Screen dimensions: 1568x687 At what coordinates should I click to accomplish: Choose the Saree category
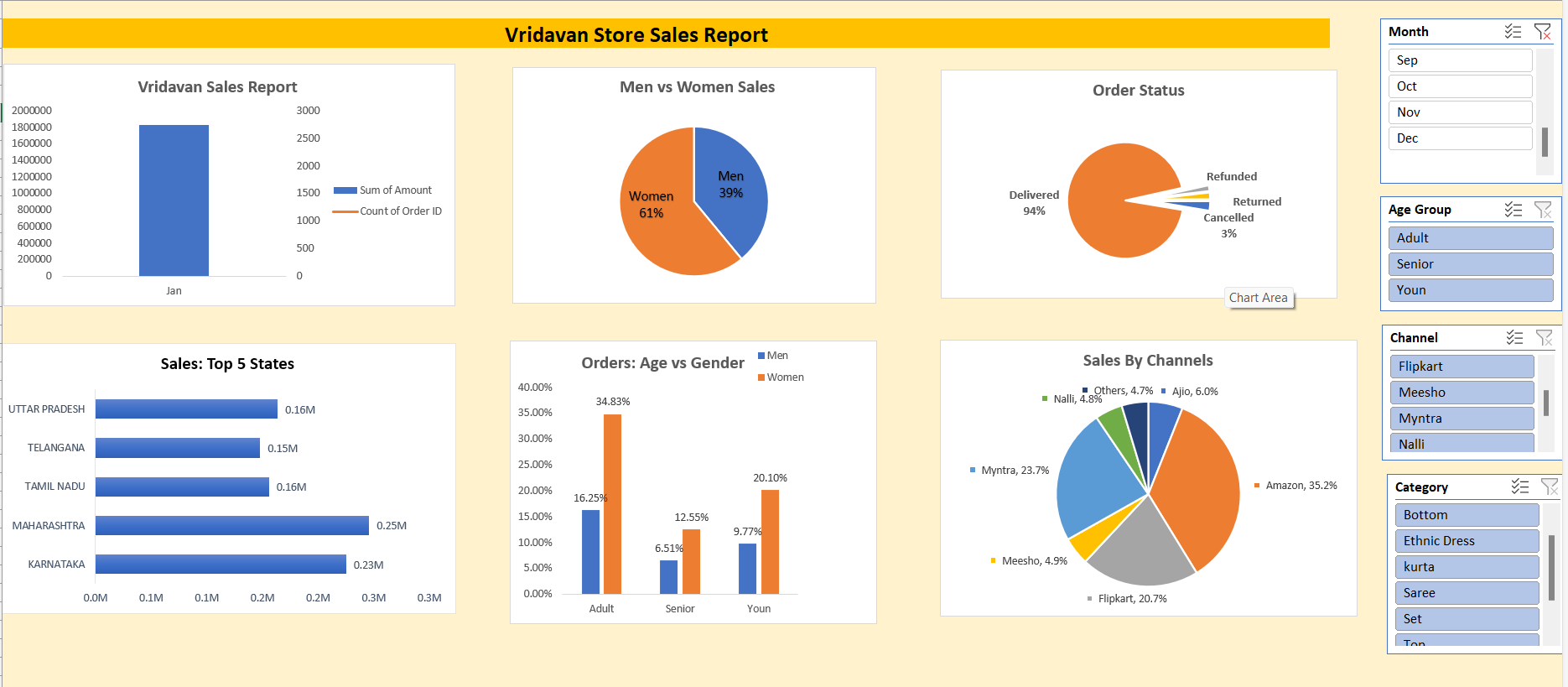coord(1466,593)
